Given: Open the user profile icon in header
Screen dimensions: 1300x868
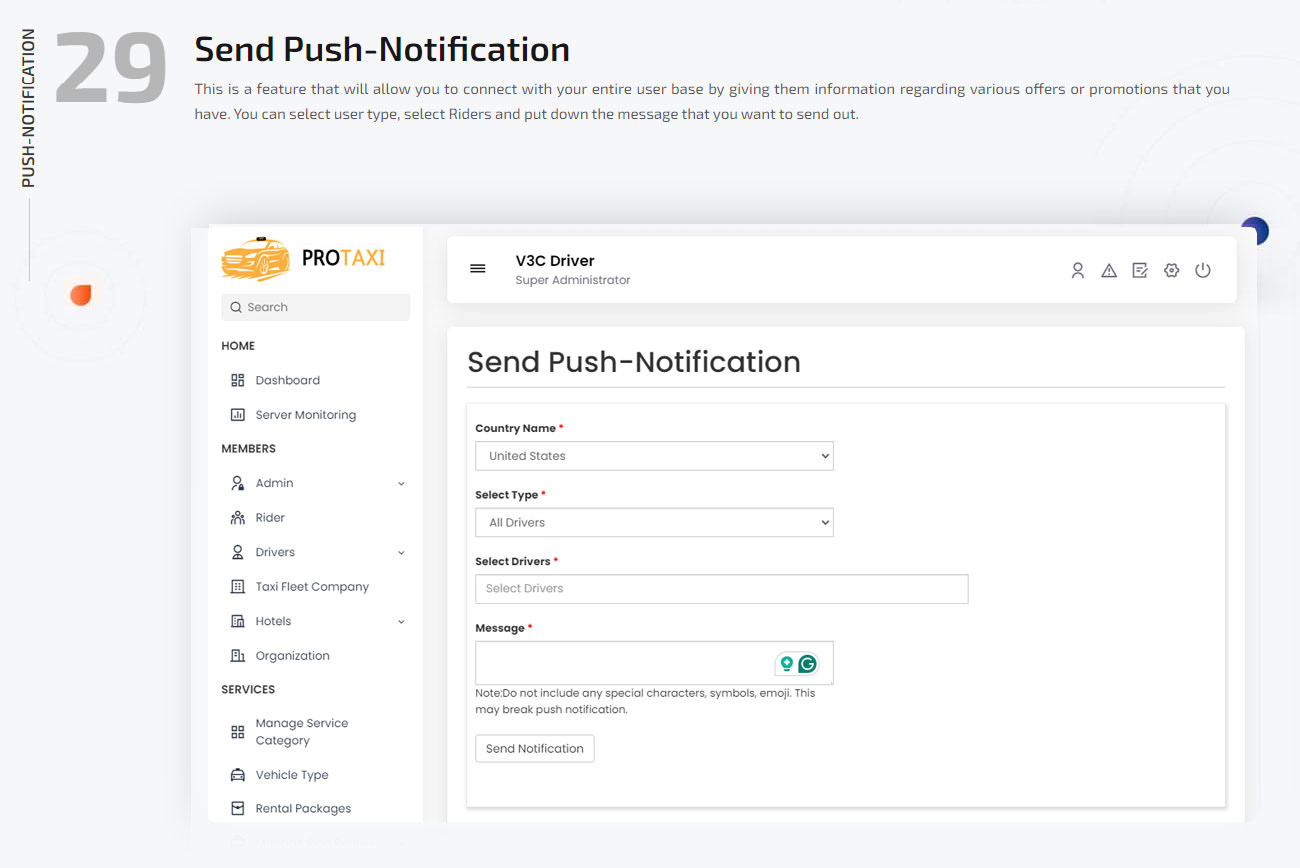Looking at the screenshot, I should pos(1077,270).
